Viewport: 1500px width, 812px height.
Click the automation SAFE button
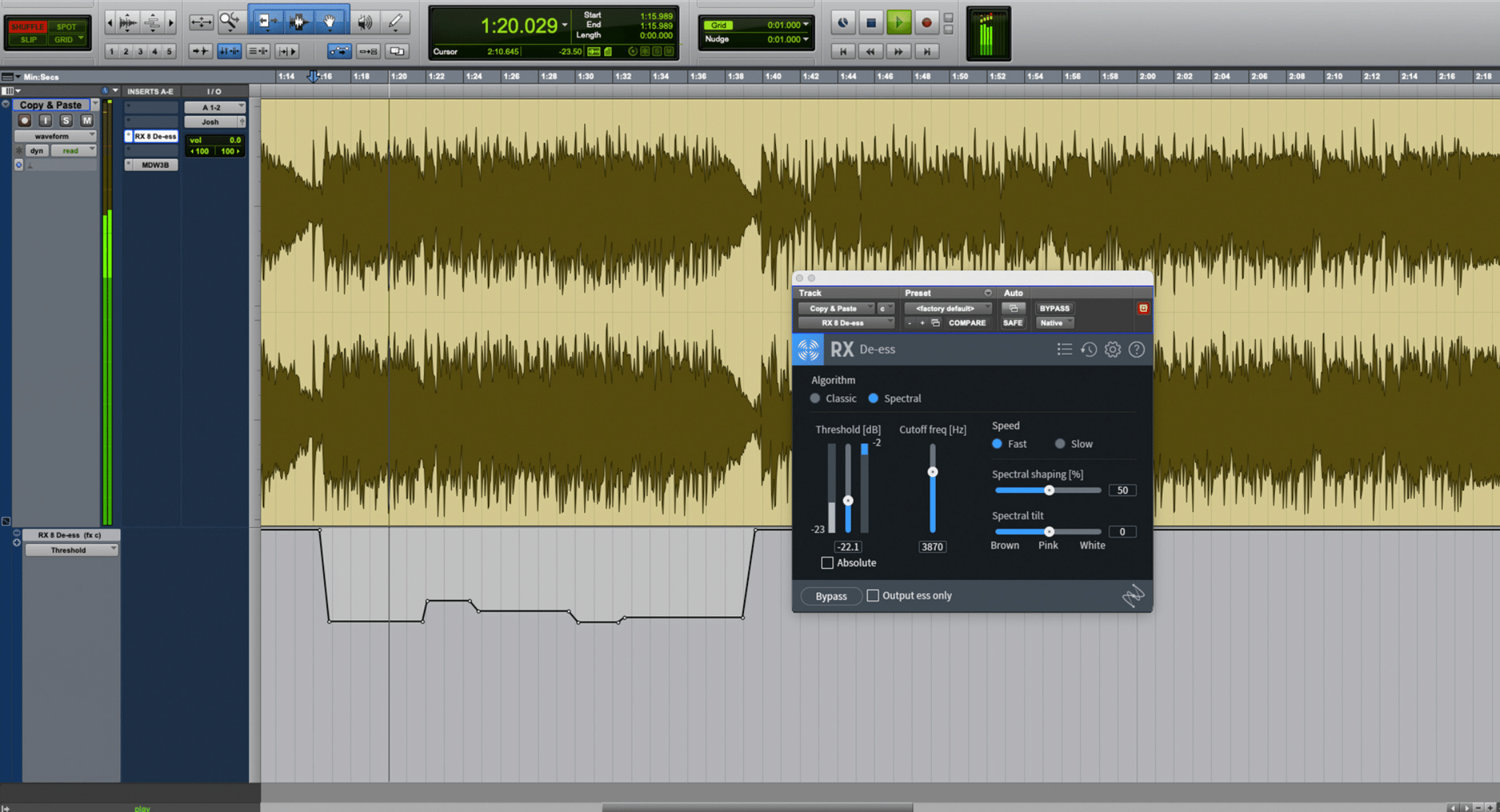[1013, 322]
